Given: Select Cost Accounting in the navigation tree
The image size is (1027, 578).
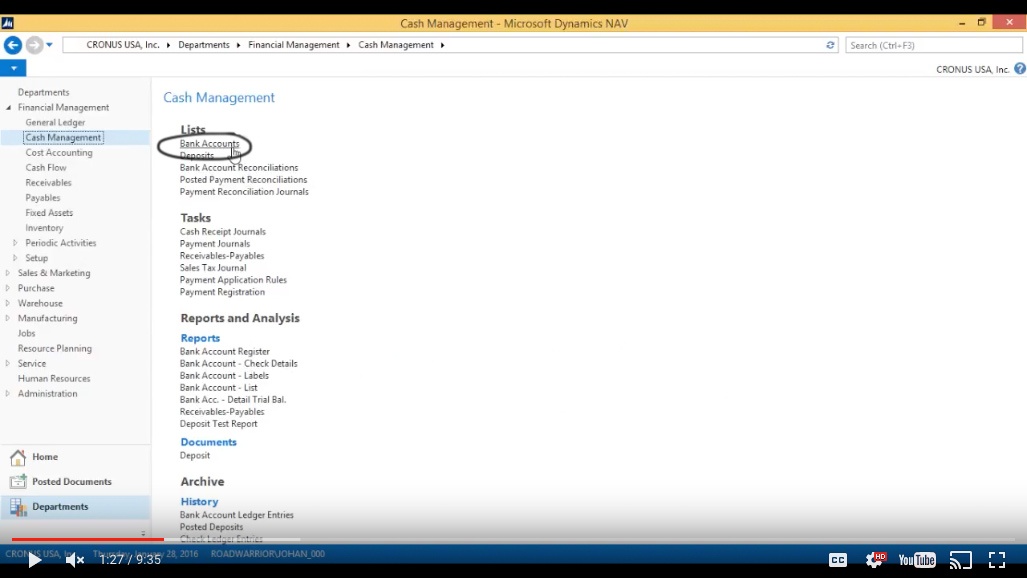Looking at the screenshot, I should pyautogui.click(x=59, y=153).
